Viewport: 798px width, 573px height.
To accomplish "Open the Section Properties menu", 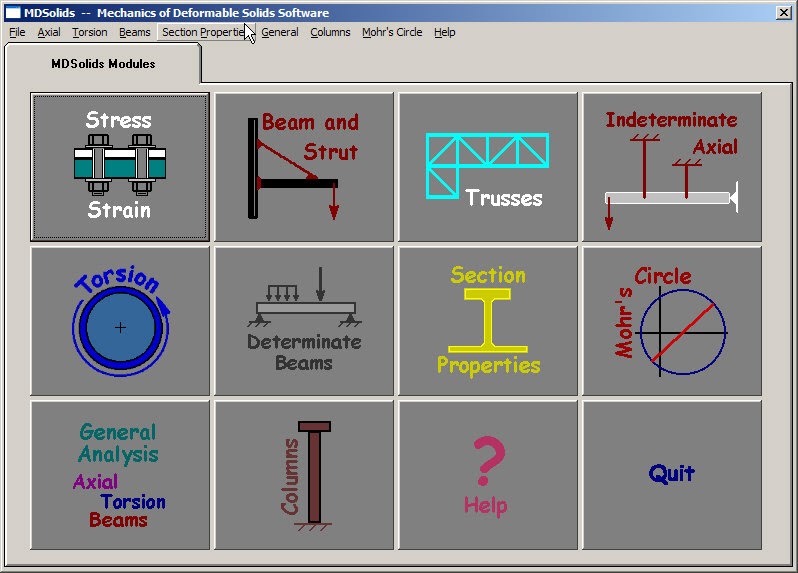I will pos(206,32).
